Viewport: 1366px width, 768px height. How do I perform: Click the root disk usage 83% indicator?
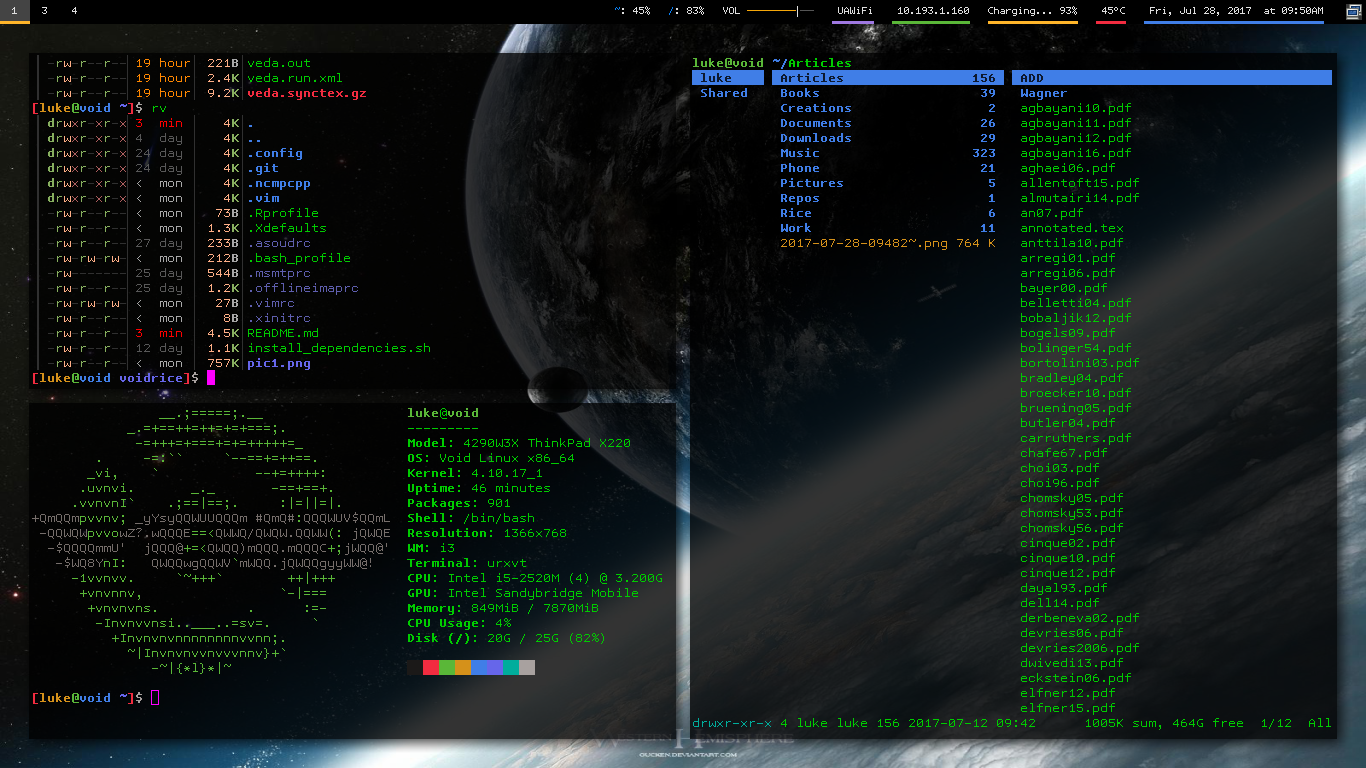(687, 11)
